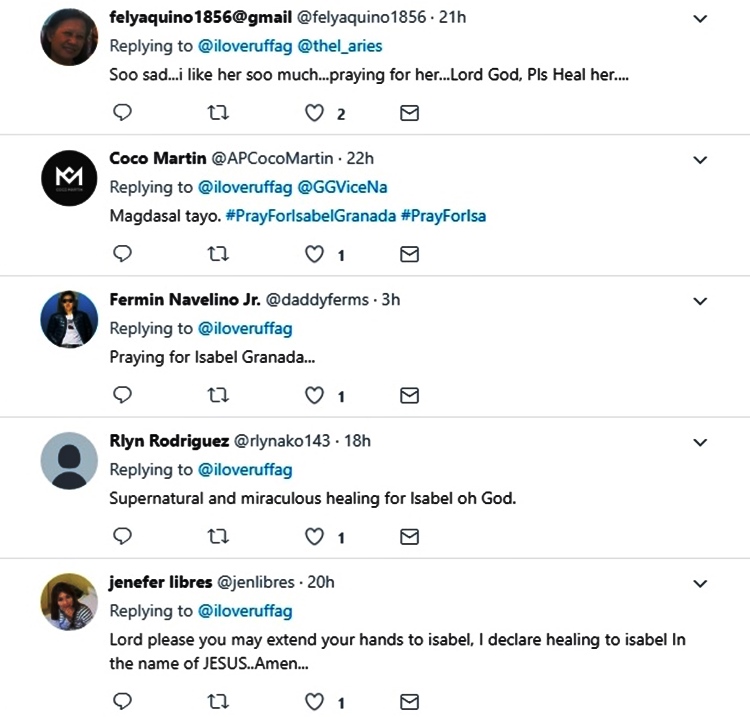Open the dropdown on Rlyn Rodriguez's tweet

coord(700,442)
